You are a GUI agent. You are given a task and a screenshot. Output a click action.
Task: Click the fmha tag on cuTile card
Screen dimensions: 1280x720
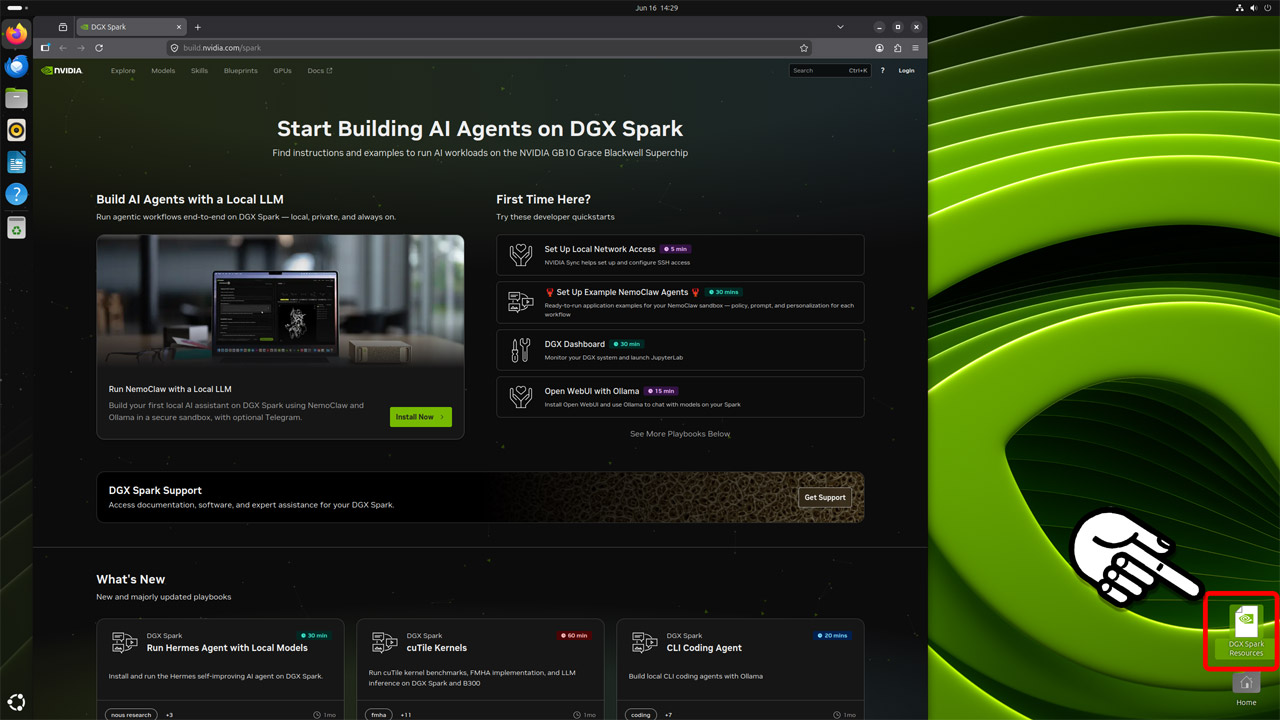[x=379, y=715]
